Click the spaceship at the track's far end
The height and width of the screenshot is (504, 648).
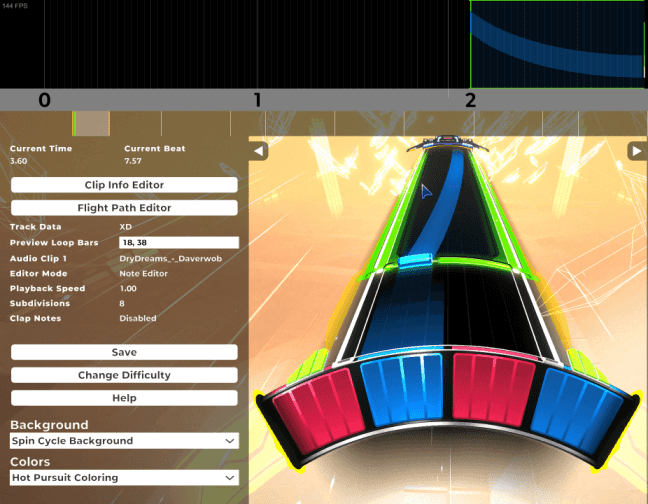[x=448, y=143]
